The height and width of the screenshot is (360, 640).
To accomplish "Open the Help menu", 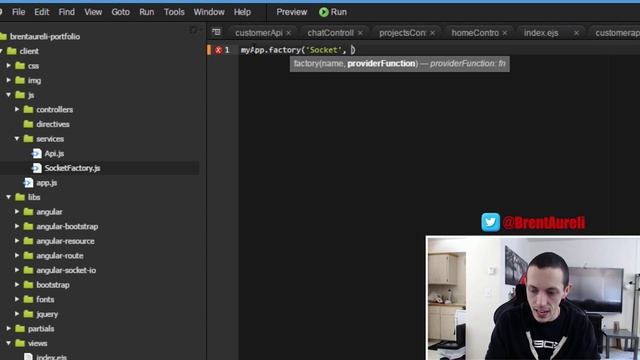I will tap(242, 12).
